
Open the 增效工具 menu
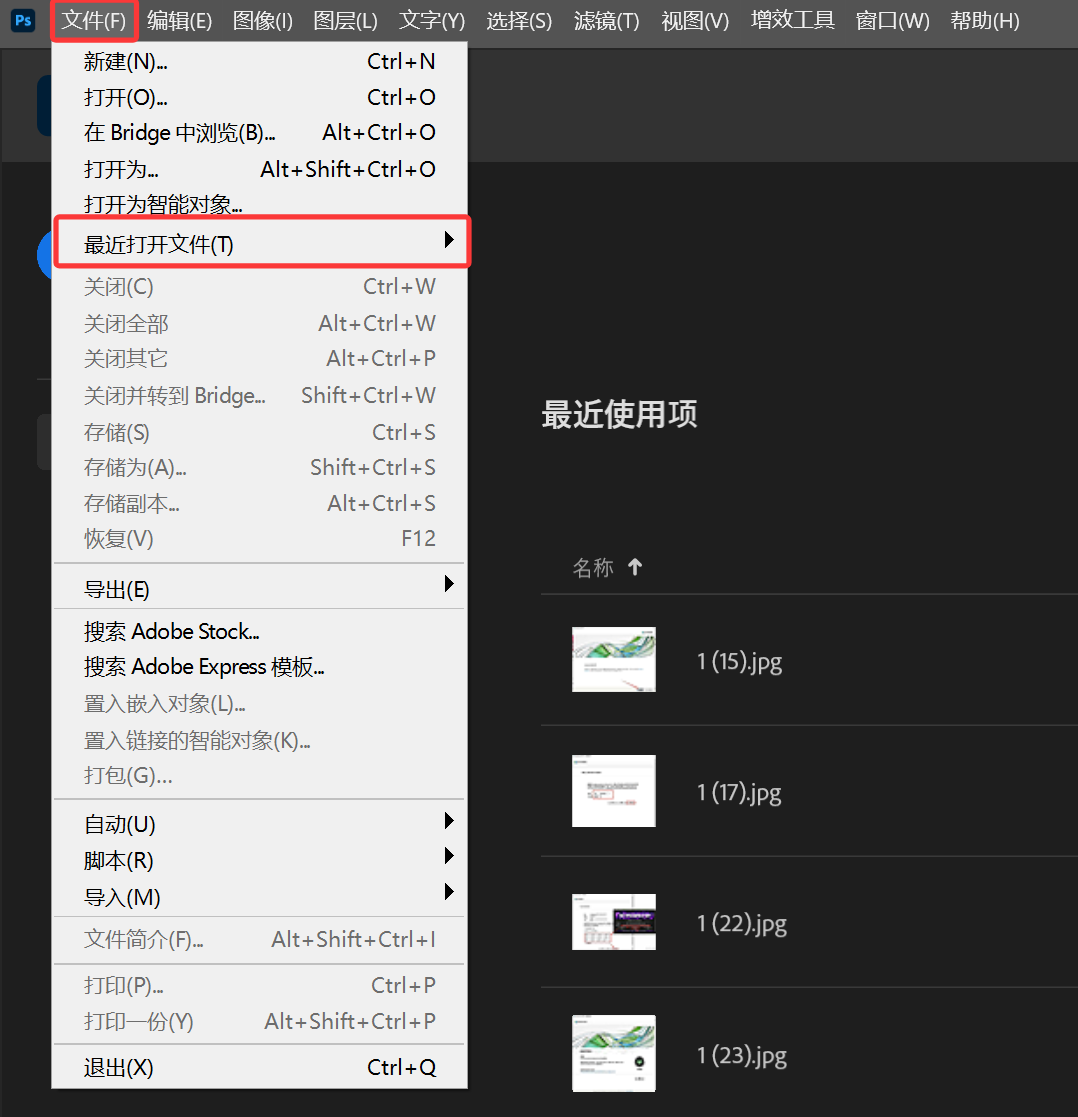coord(792,21)
